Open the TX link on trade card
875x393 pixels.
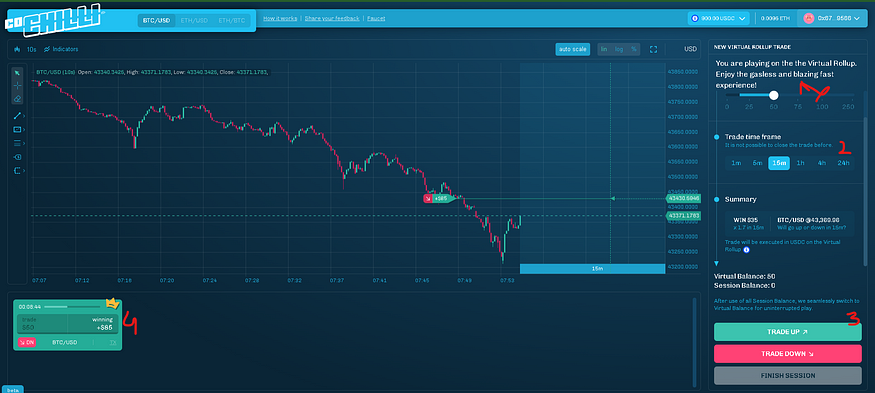(x=113, y=342)
